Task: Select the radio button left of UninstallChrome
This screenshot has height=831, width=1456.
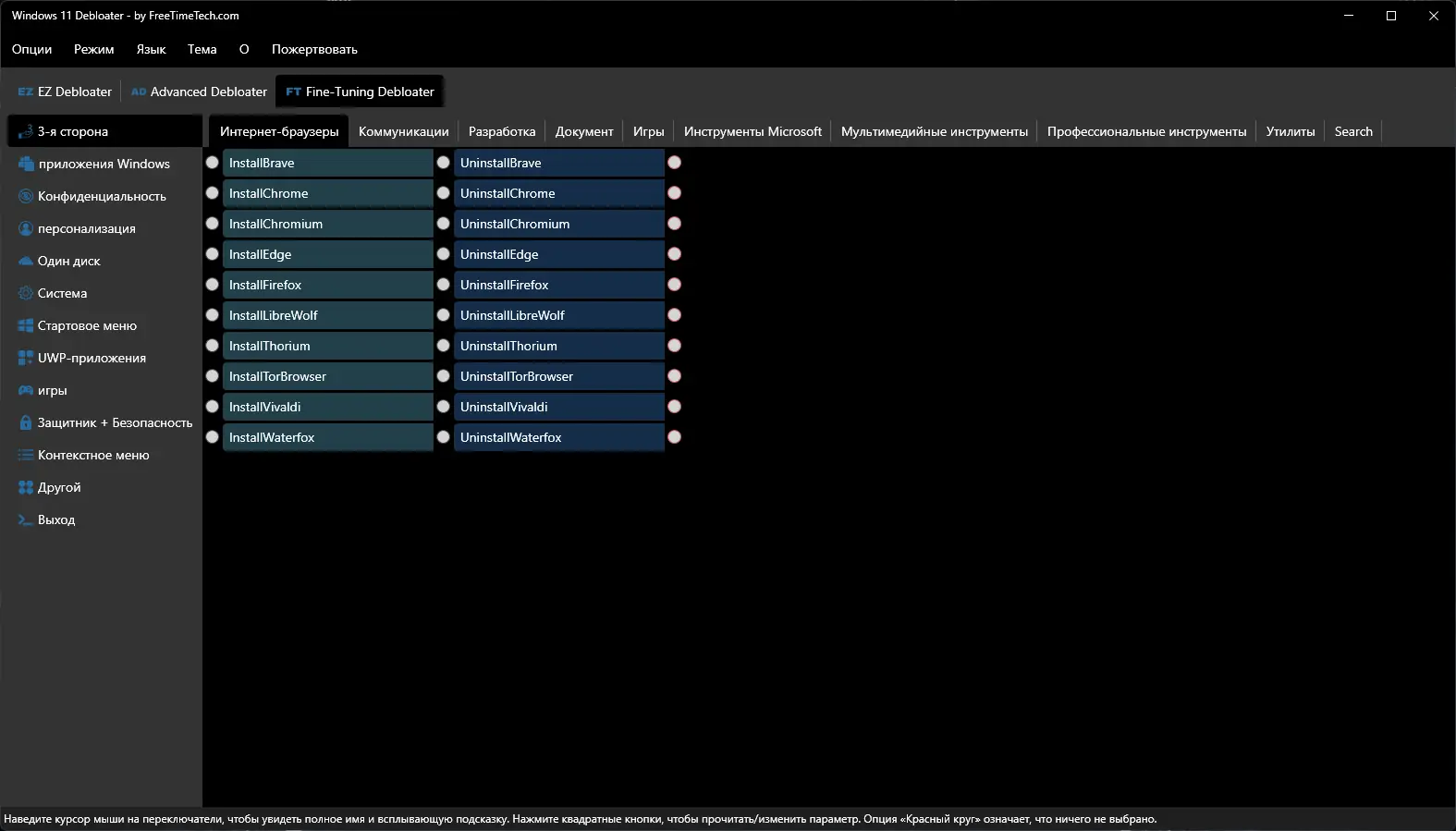Action: coord(444,192)
